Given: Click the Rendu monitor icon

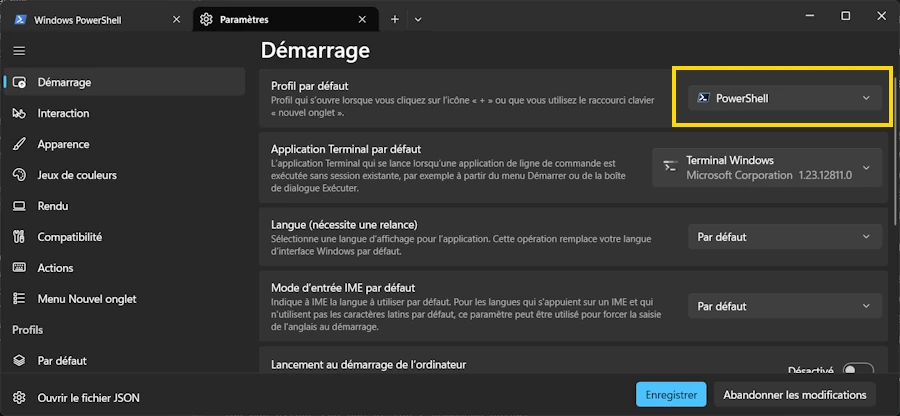Looking at the screenshot, I should point(19,206).
